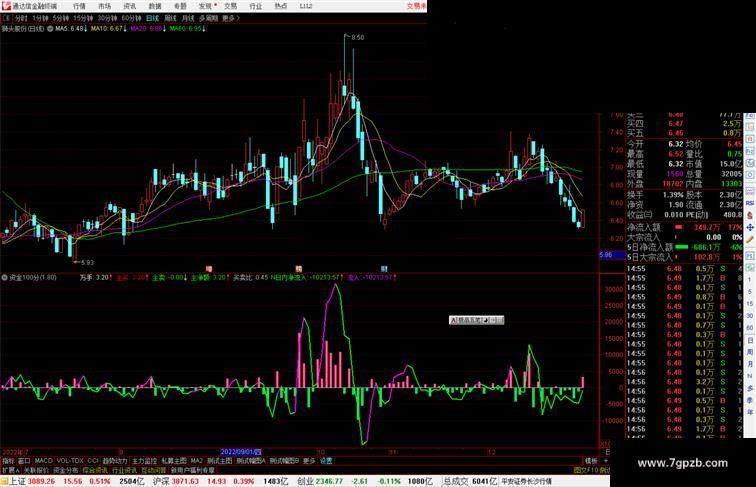The height and width of the screenshot is (487, 756).
Task: Click the red dollar icon in right toolbar
Action: tap(750, 215)
